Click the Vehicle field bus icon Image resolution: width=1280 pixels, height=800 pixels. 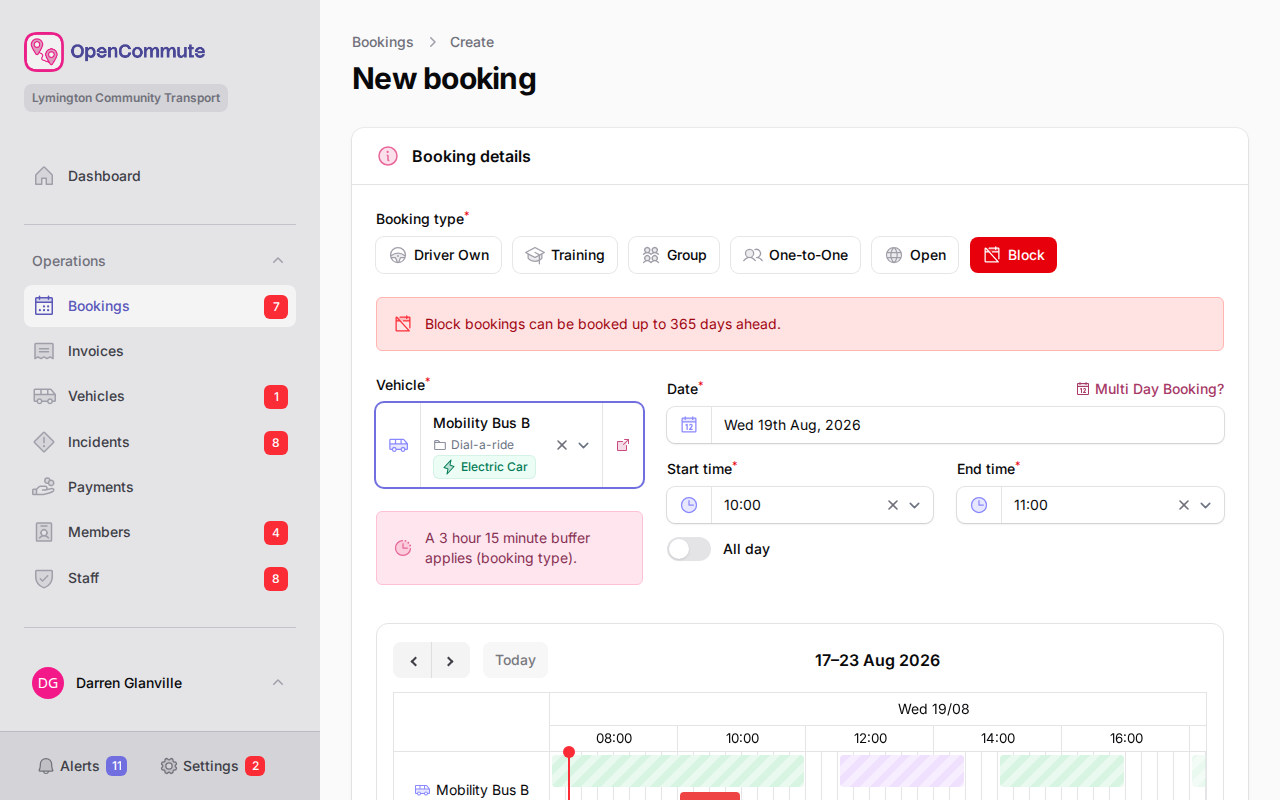398,445
